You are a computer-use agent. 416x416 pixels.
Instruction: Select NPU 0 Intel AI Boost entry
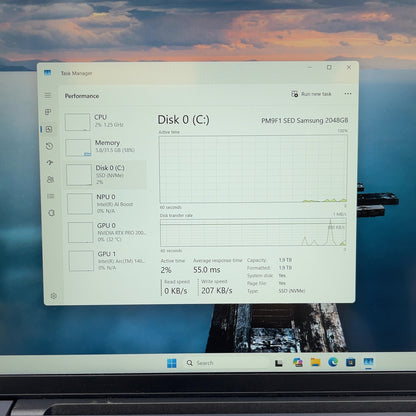(x=107, y=204)
